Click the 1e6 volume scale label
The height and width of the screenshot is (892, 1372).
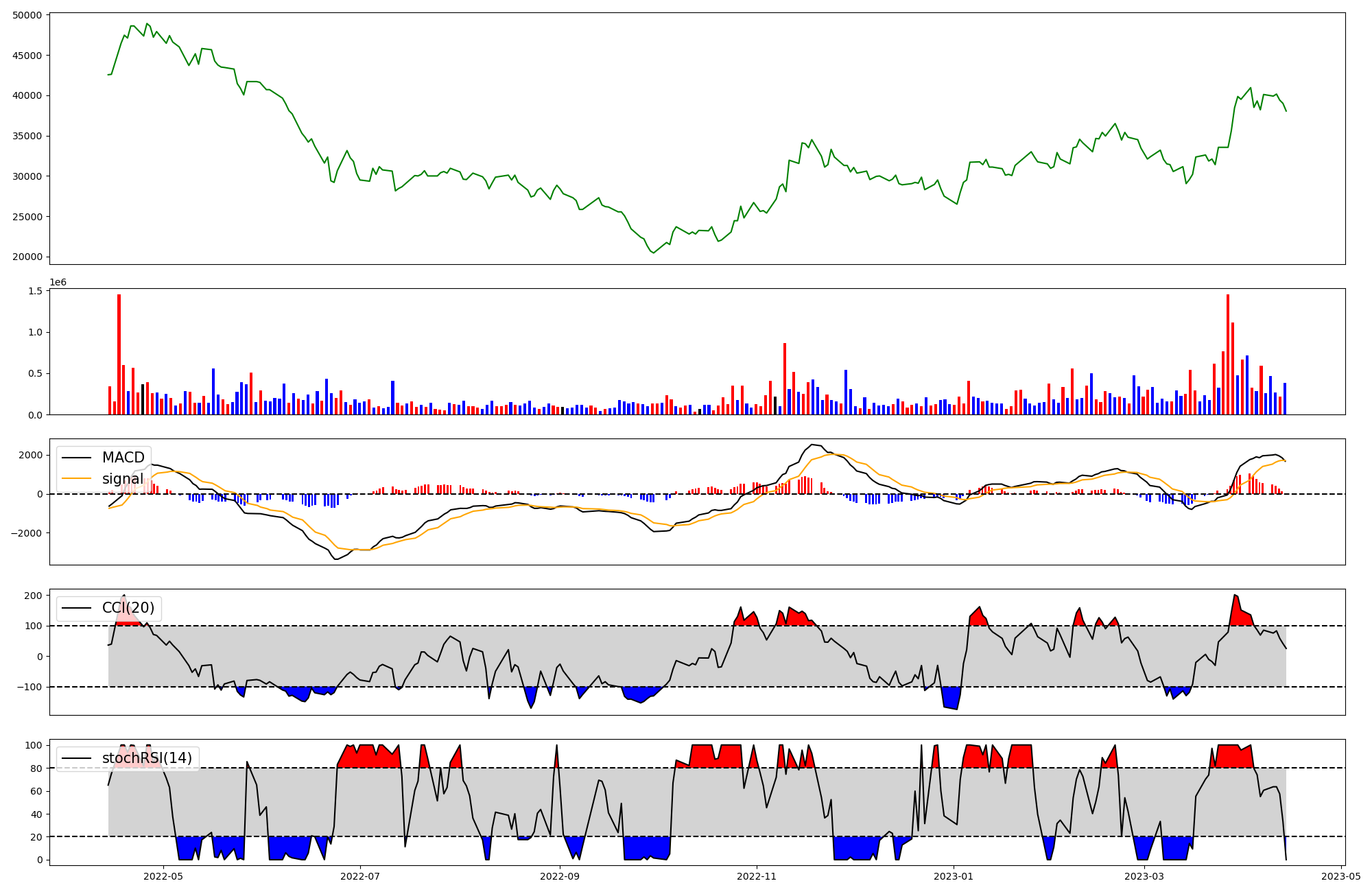58,283
